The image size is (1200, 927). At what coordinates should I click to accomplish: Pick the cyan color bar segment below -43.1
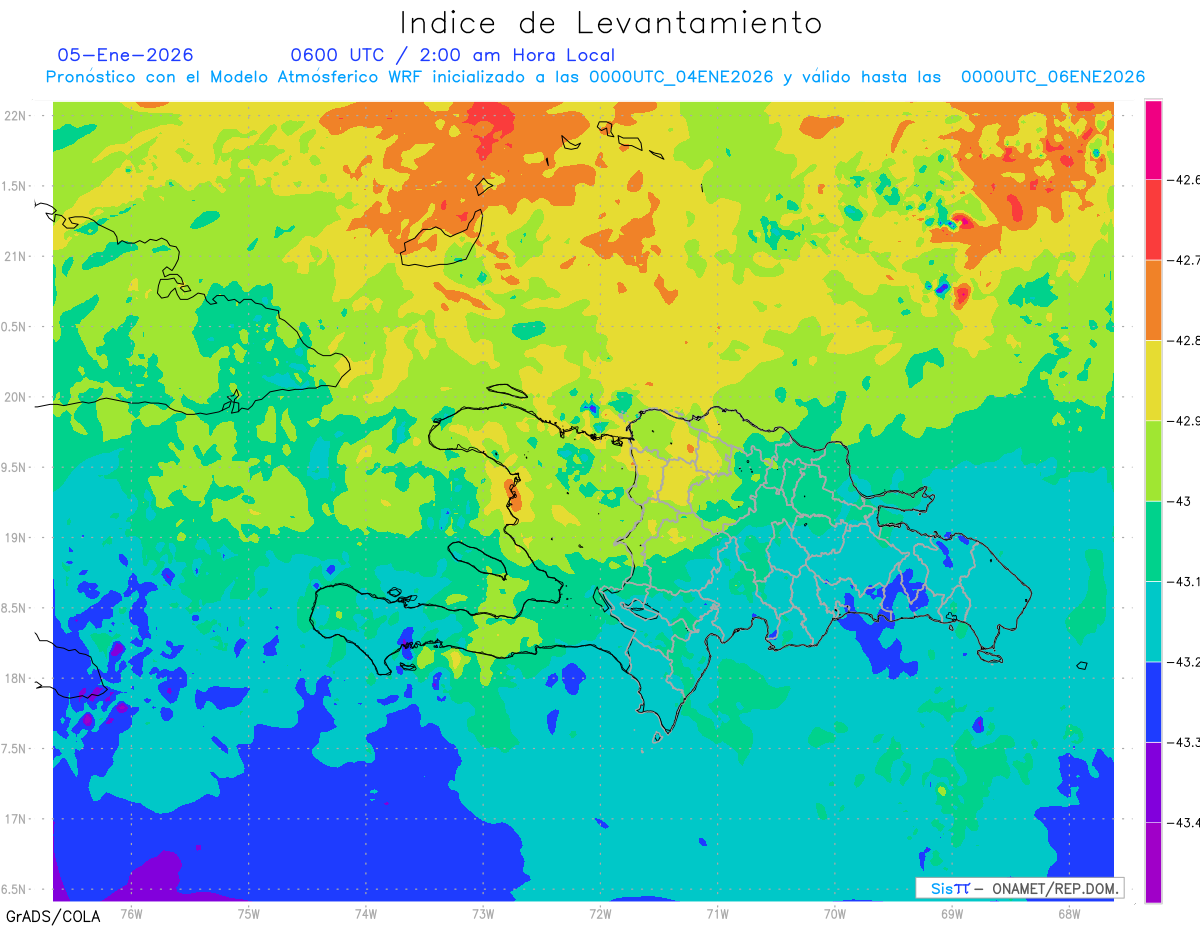click(x=1153, y=621)
